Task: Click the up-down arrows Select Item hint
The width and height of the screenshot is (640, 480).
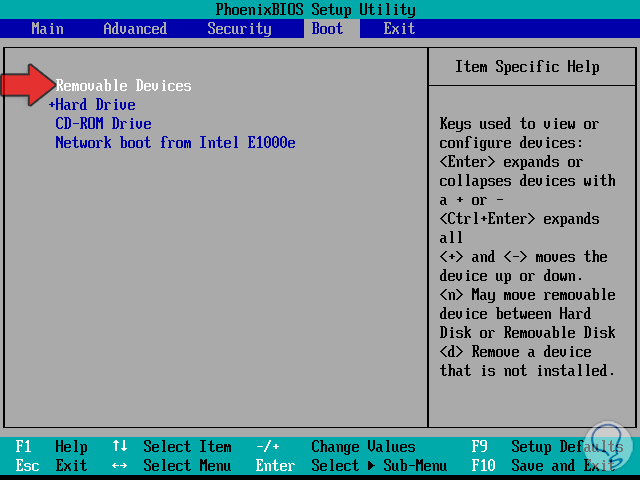Action: click(x=172, y=447)
